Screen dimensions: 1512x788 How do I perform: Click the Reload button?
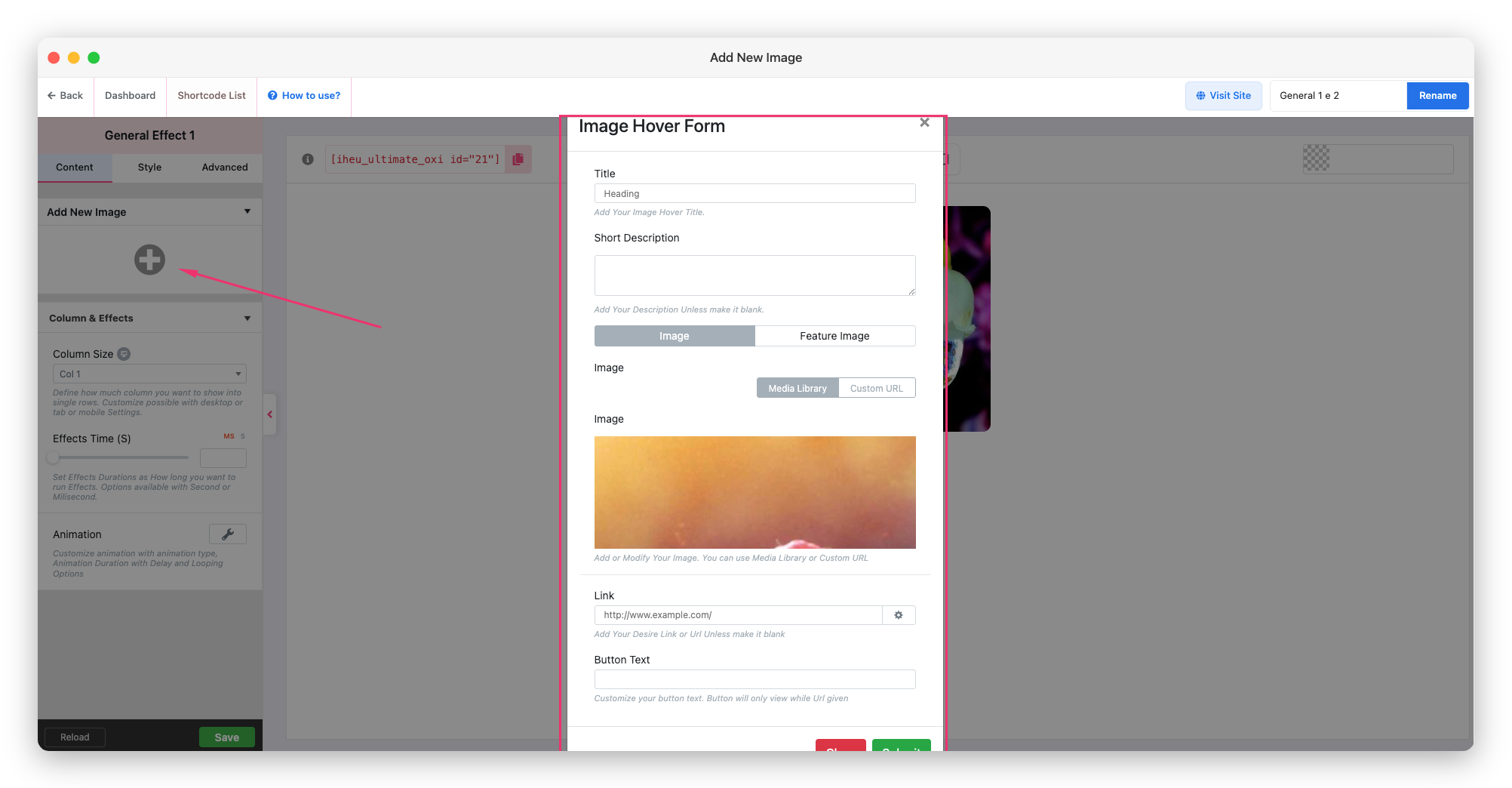point(75,737)
